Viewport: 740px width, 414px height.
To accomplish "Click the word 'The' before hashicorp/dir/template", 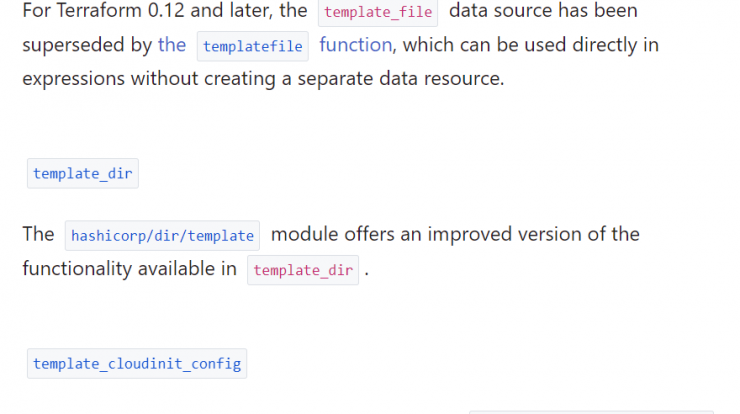I will pyautogui.click(x=38, y=234).
